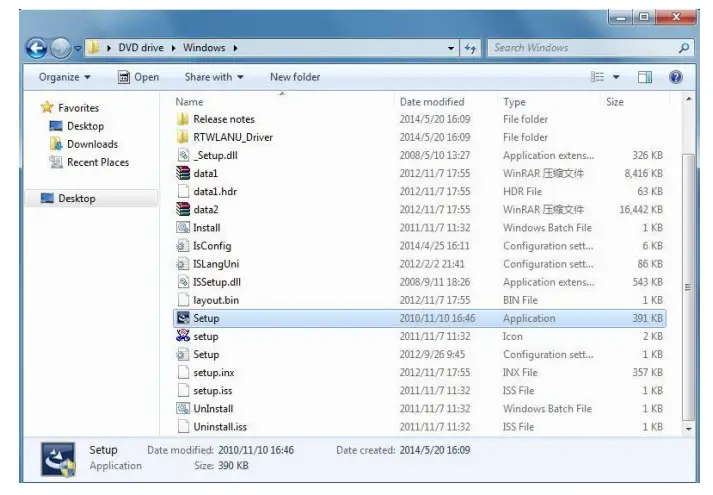Click Open in the toolbar
Screen dimensions: 713x495
[139, 77]
